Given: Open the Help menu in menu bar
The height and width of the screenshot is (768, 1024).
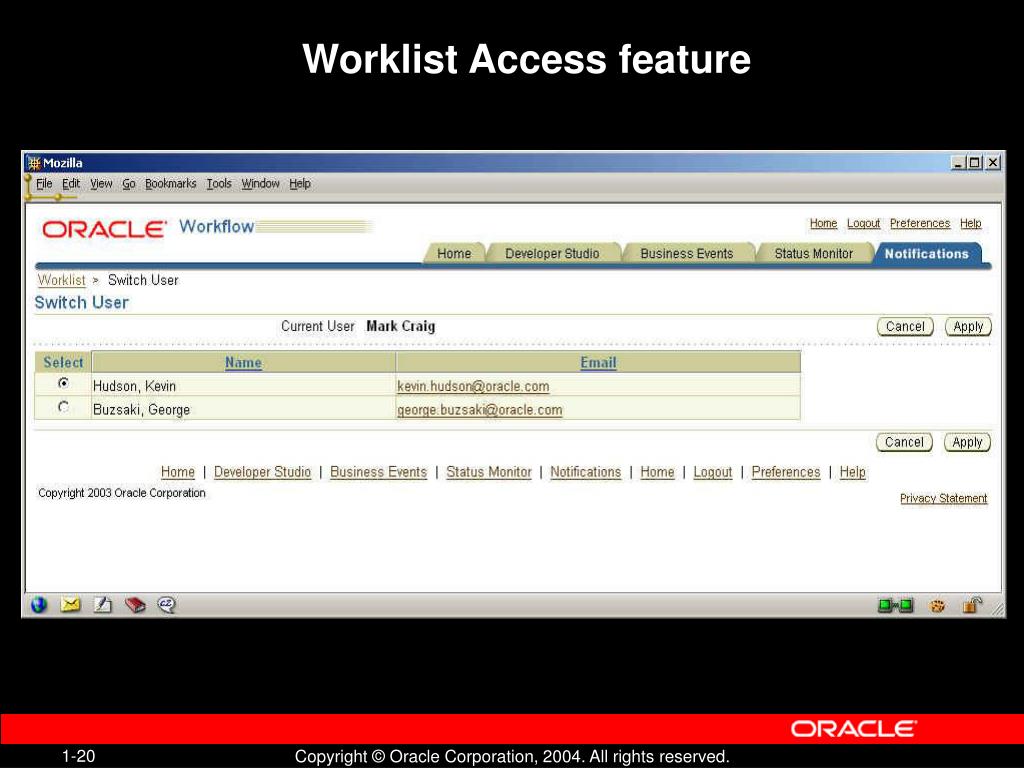Looking at the screenshot, I should pyautogui.click(x=300, y=184).
